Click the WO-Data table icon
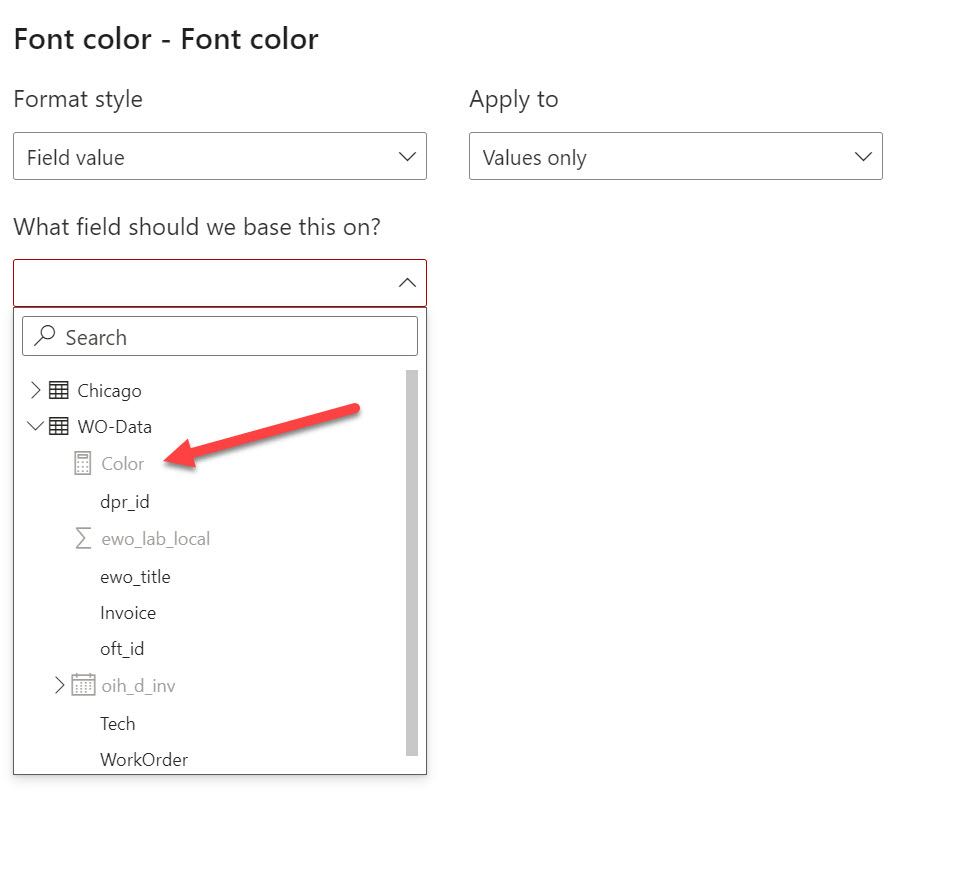The width and height of the screenshot is (968, 890). point(59,426)
